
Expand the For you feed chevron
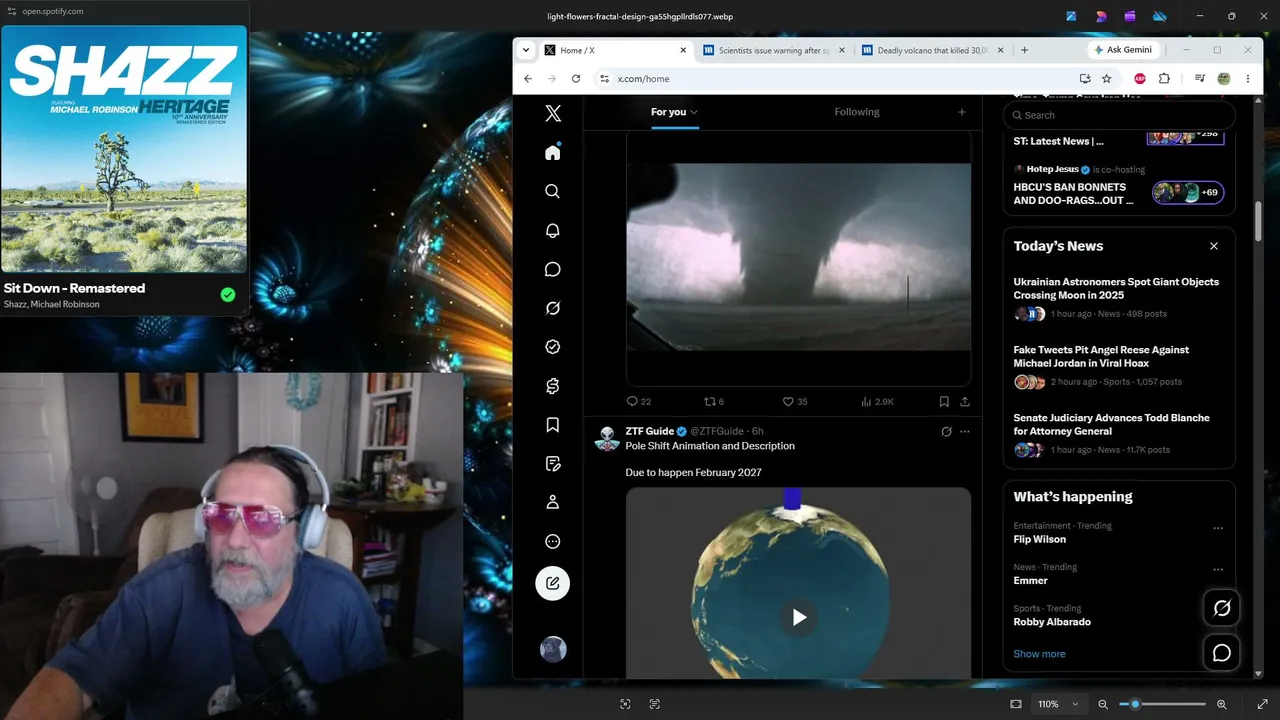(694, 112)
